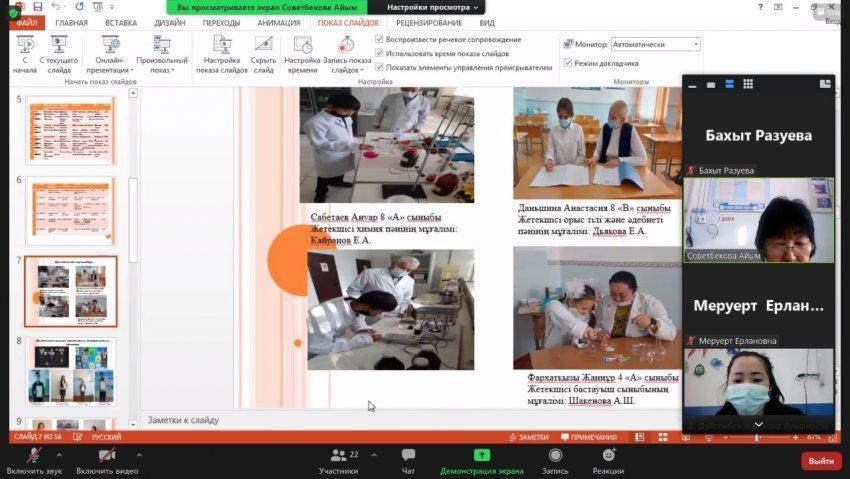Switch to ПЕРЕХОДЫ ribbon tab
The width and height of the screenshot is (850, 479).
click(221, 23)
